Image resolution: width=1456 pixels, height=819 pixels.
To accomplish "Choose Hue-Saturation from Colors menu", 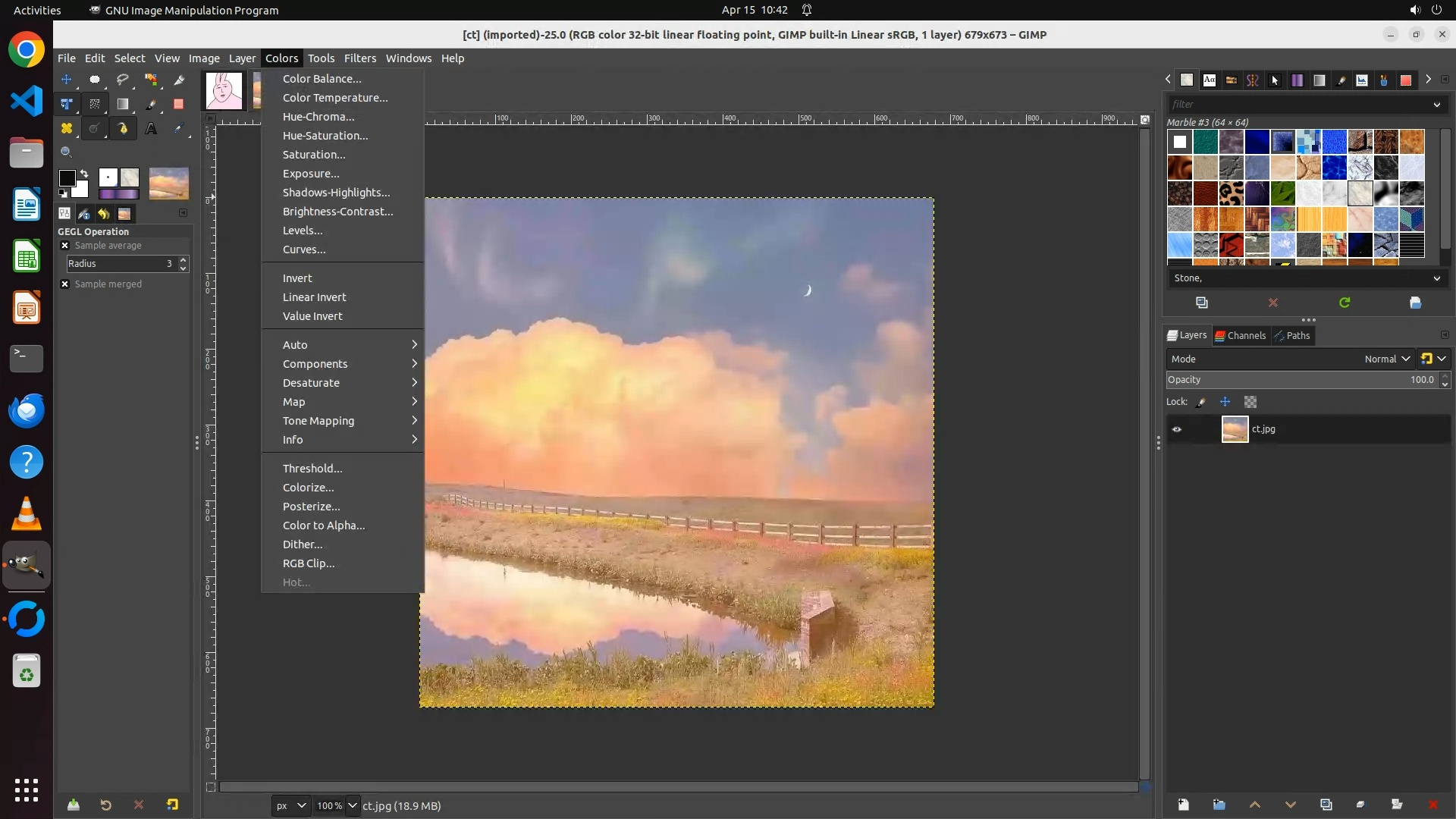I will pos(325,136).
